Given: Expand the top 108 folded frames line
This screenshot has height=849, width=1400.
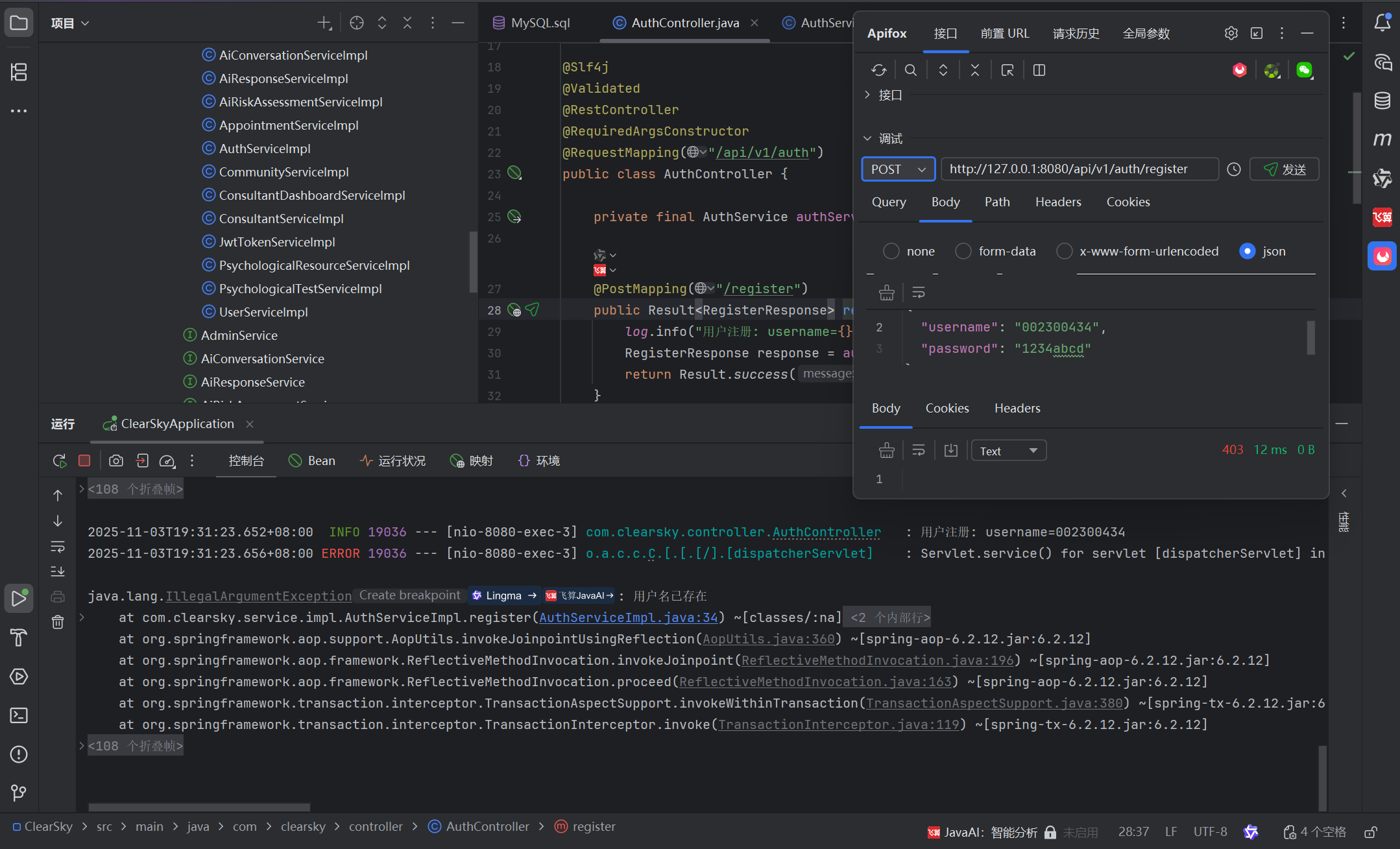Looking at the screenshot, I should 136,489.
